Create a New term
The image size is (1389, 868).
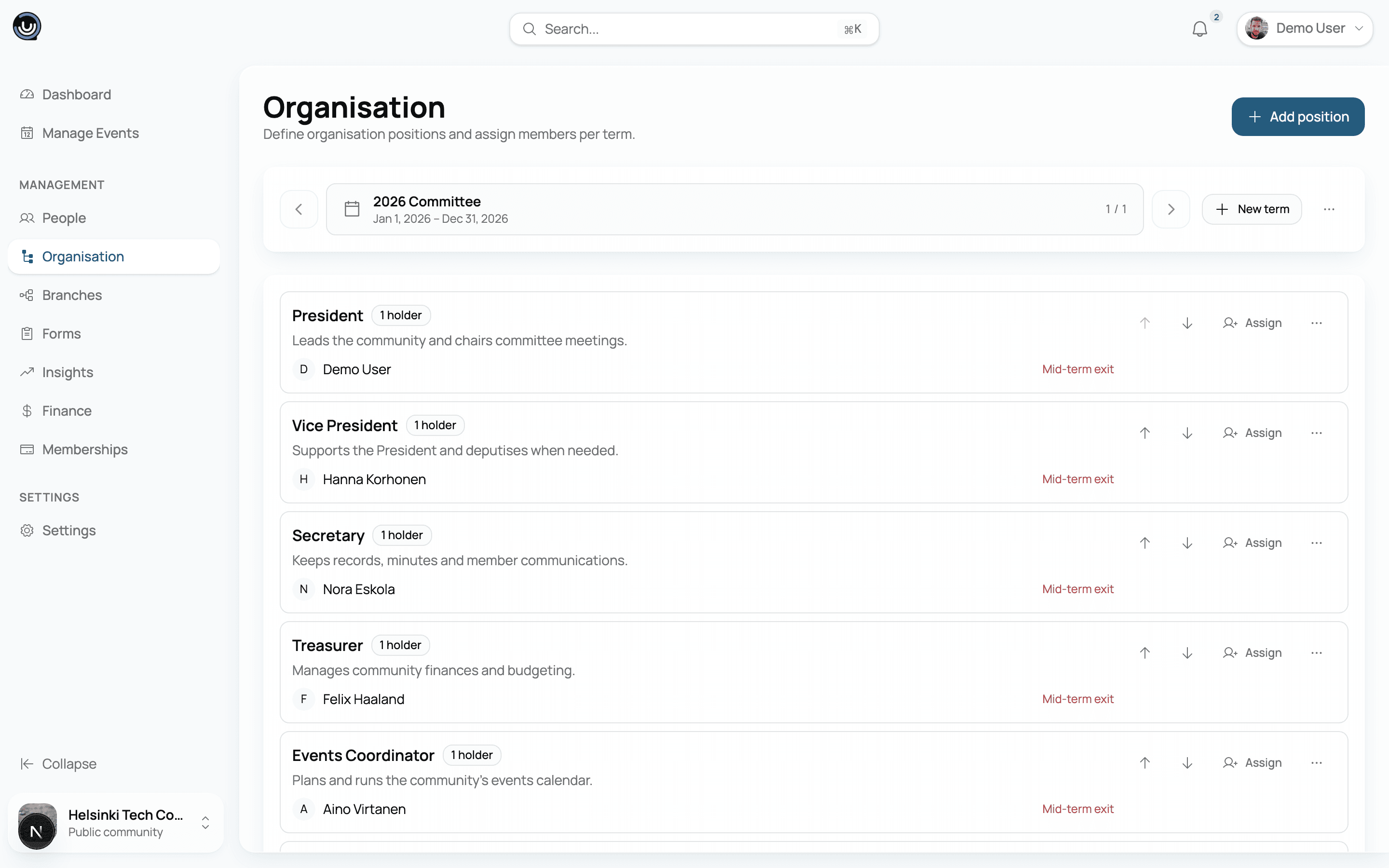pyautogui.click(x=1251, y=210)
